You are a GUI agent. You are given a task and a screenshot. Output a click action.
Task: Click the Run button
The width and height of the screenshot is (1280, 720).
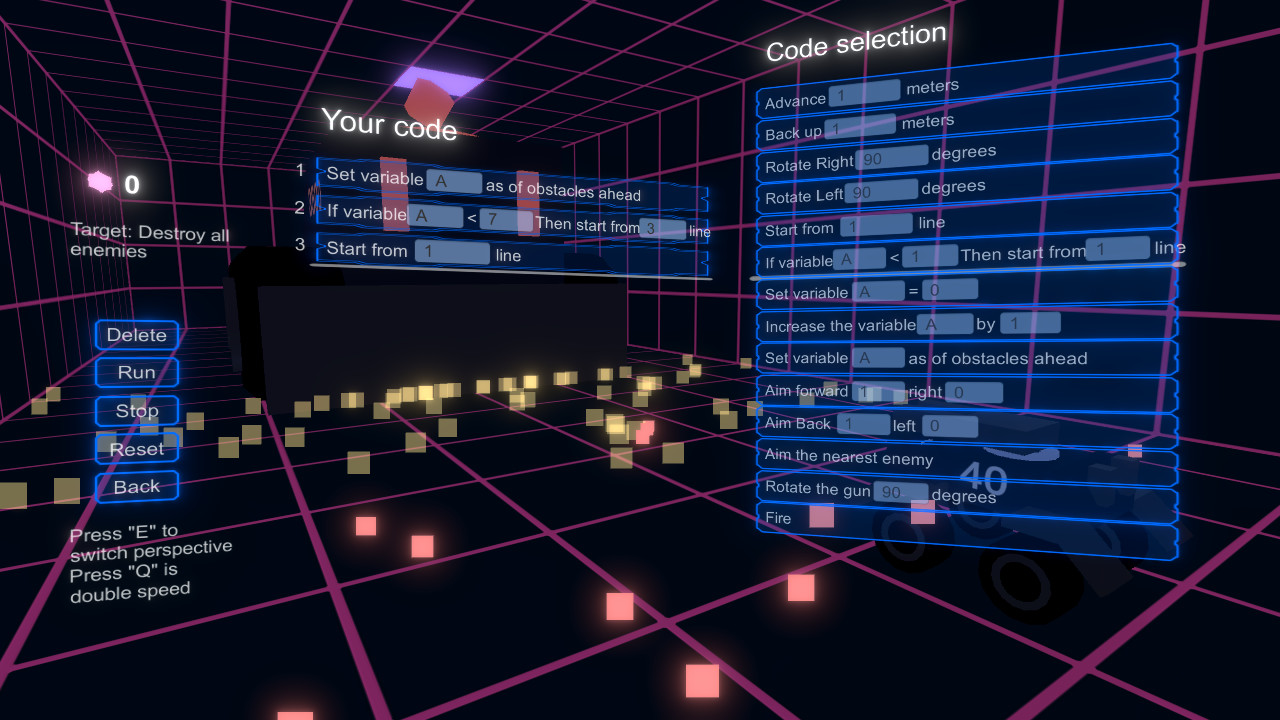tap(137, 372)
